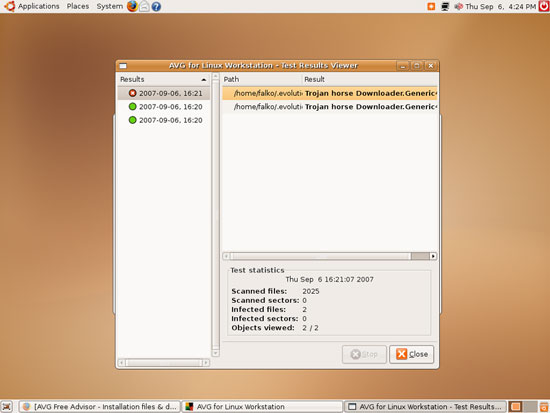Click the red power icon in panel
The width and height of the screenshot is (550, 413).
tap(544, 6)
